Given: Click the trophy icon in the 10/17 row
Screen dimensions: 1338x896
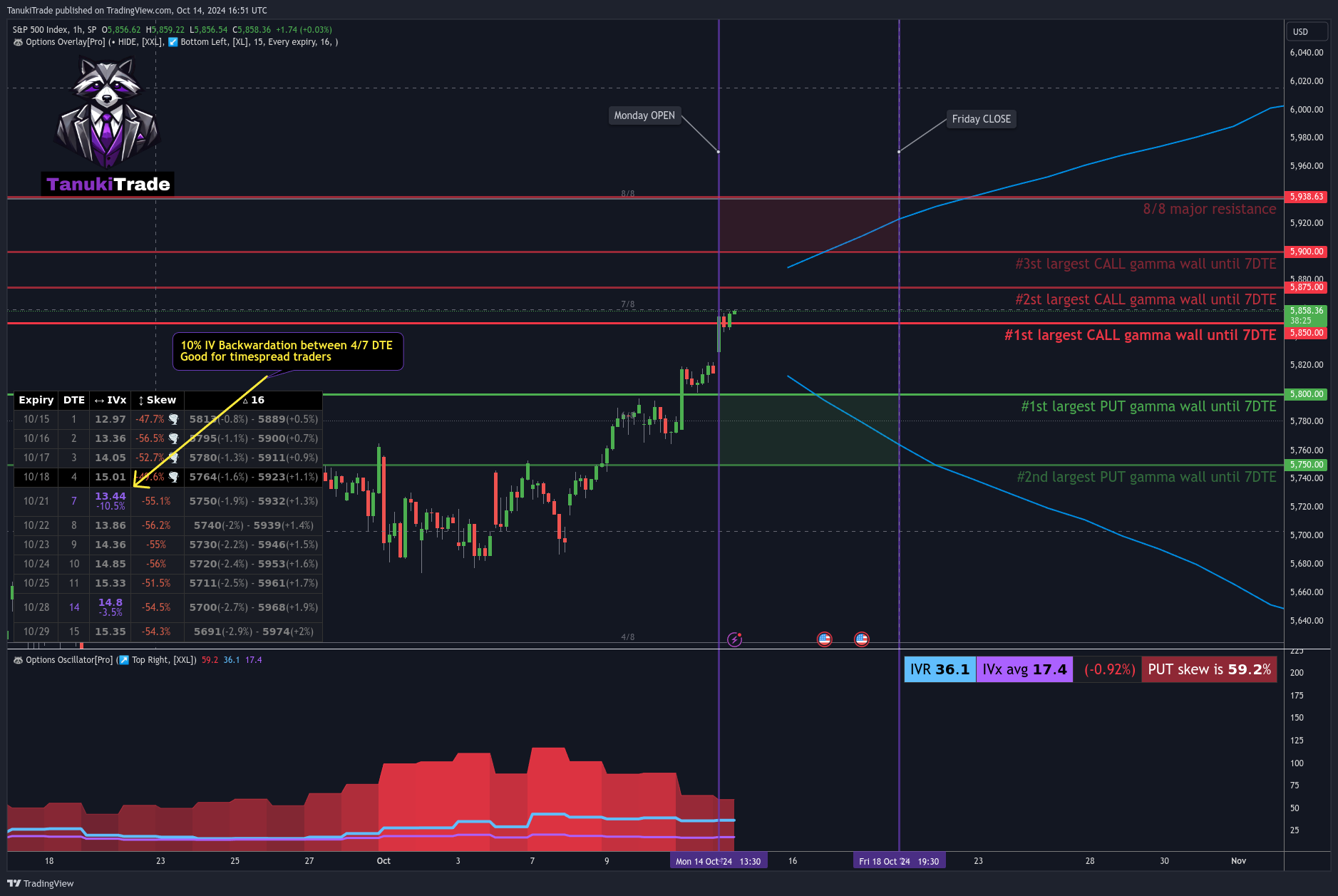Looking at the screenshot, I should pyautogui.click(x=174, y=458).
